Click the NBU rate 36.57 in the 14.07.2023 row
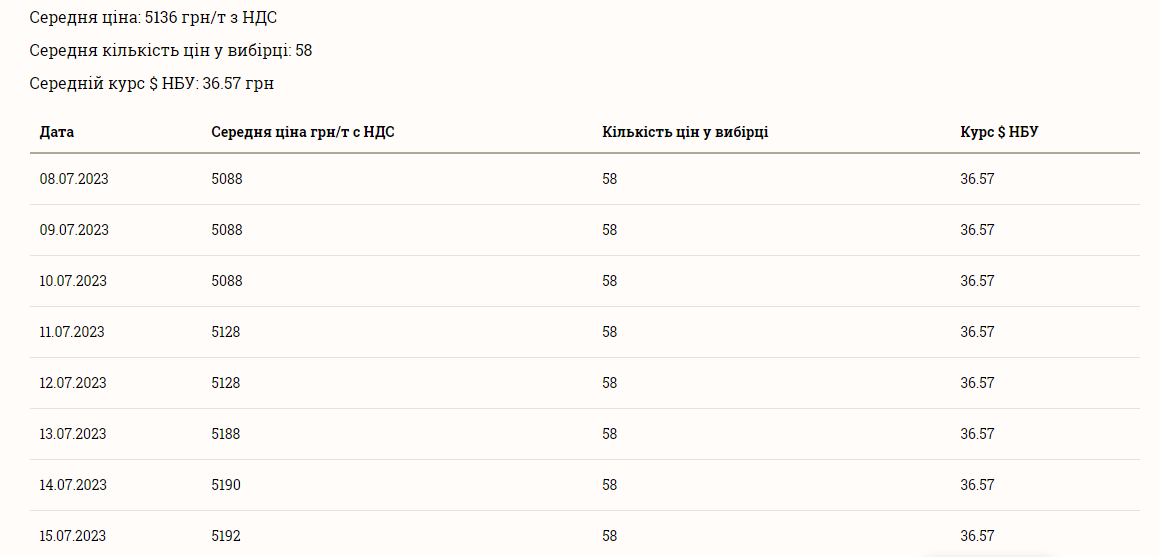This screenshot has height=557, width=1160. tap(977, 485)
